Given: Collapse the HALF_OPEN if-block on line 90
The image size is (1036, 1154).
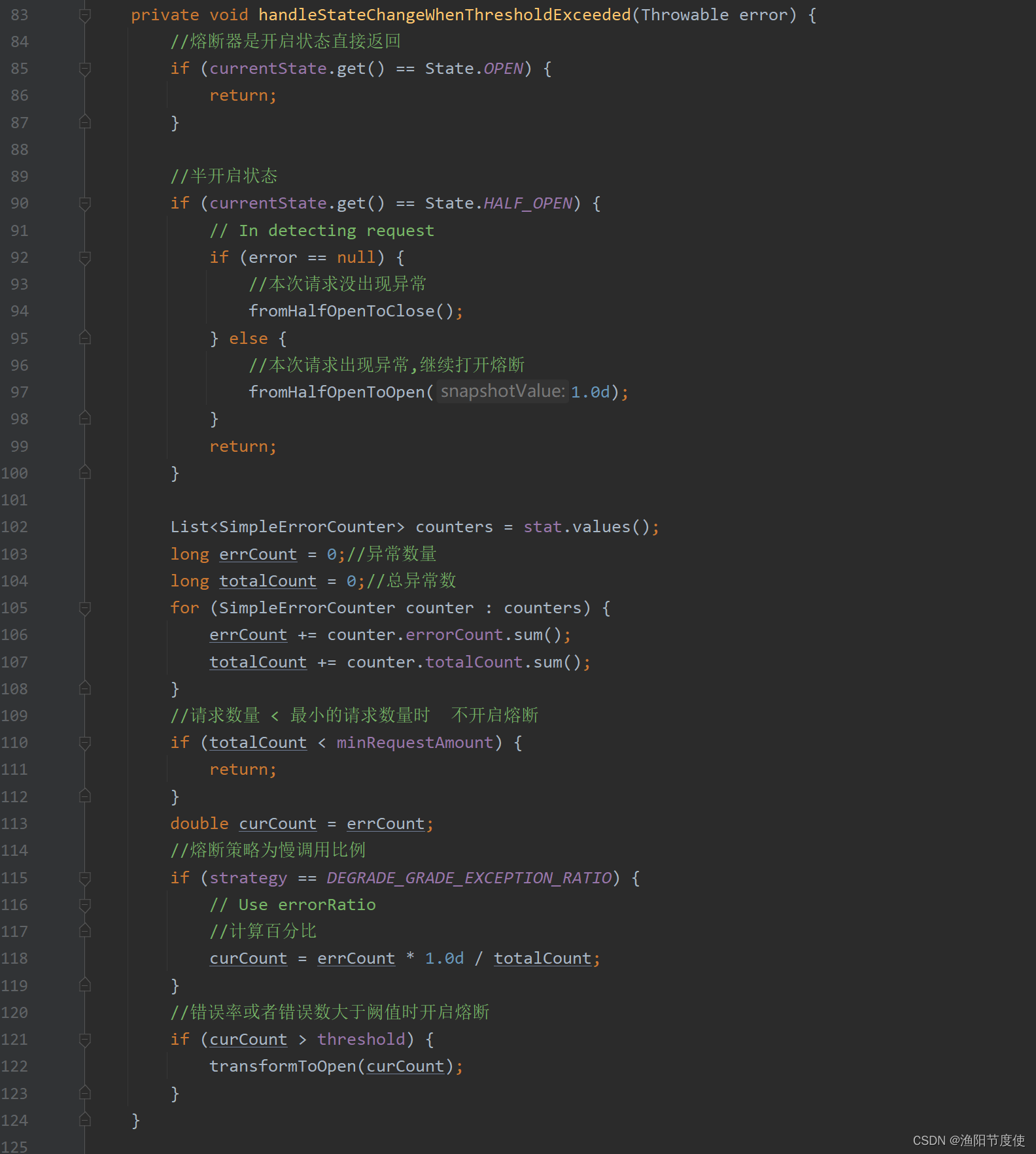Looking at the screenshot, I should click(x=85, y=203).
